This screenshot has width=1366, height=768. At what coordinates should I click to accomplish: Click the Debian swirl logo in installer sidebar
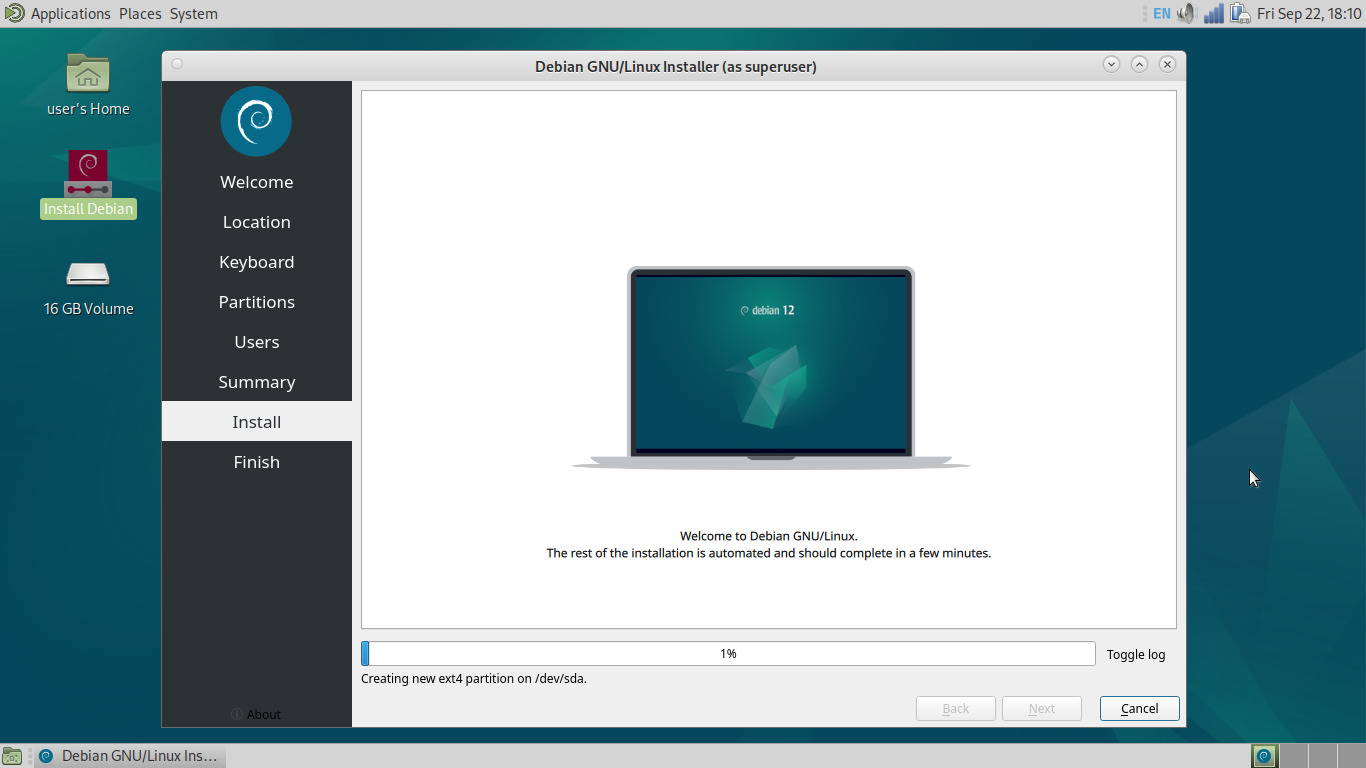tap(256, 121)
